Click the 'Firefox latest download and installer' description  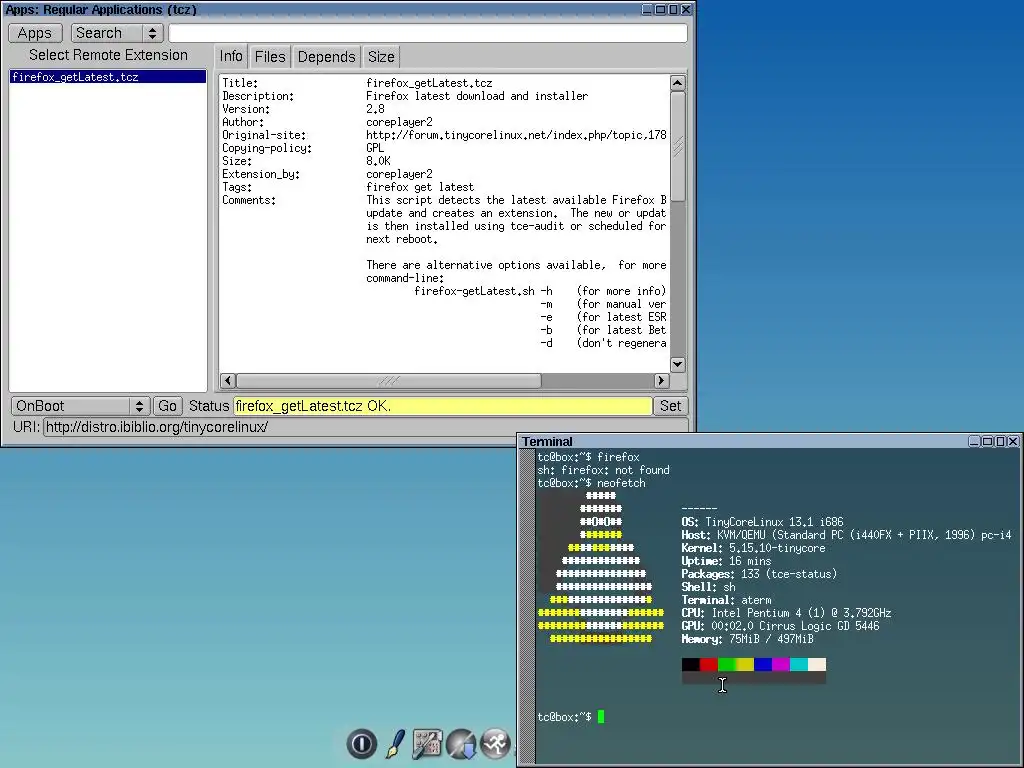pos(477,96)
